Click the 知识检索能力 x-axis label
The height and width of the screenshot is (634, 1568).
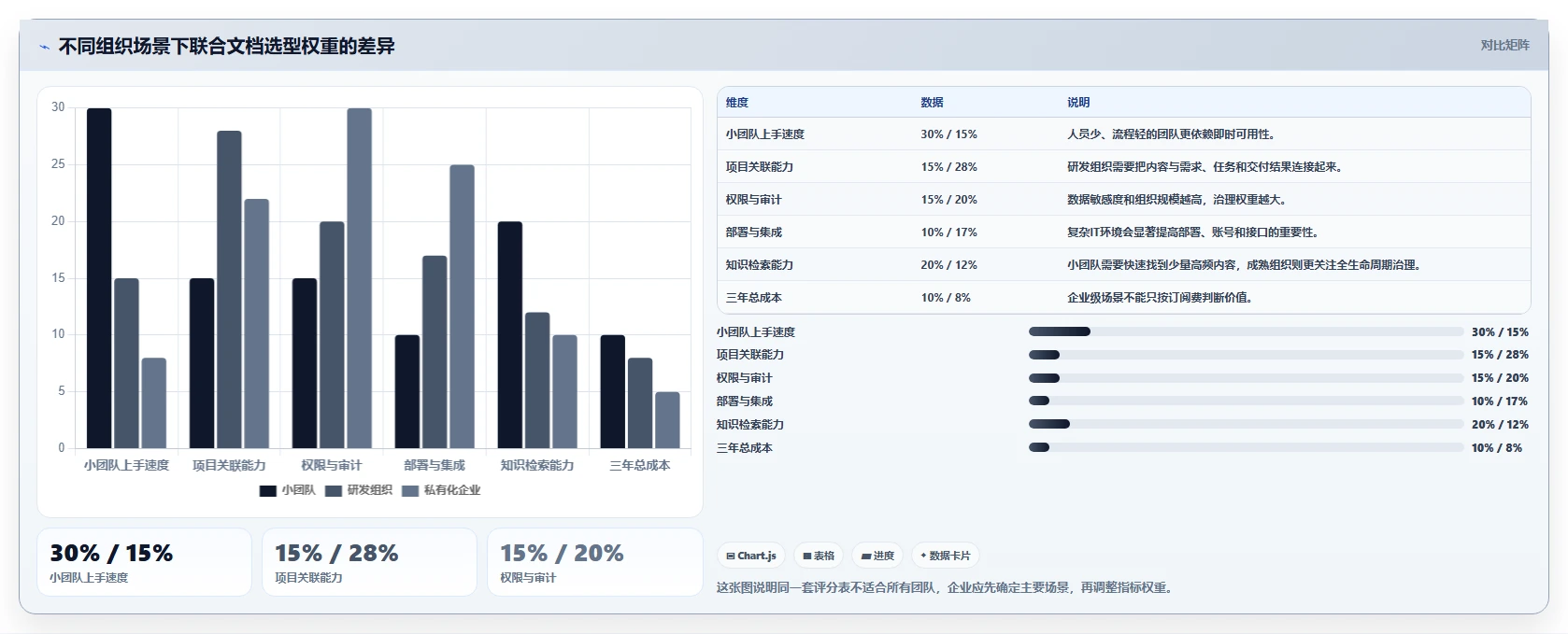pyautogui.click(x=537, y=465)
